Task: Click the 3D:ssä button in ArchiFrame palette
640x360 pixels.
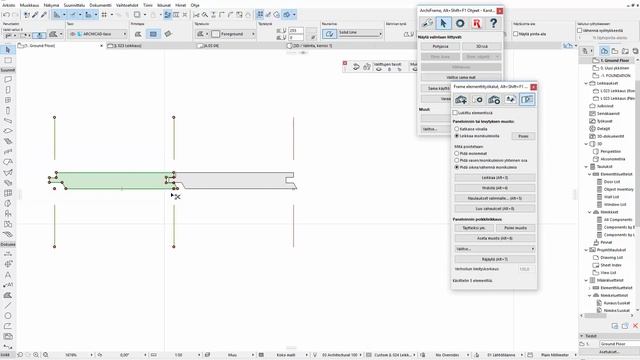Action: (482, 46)
